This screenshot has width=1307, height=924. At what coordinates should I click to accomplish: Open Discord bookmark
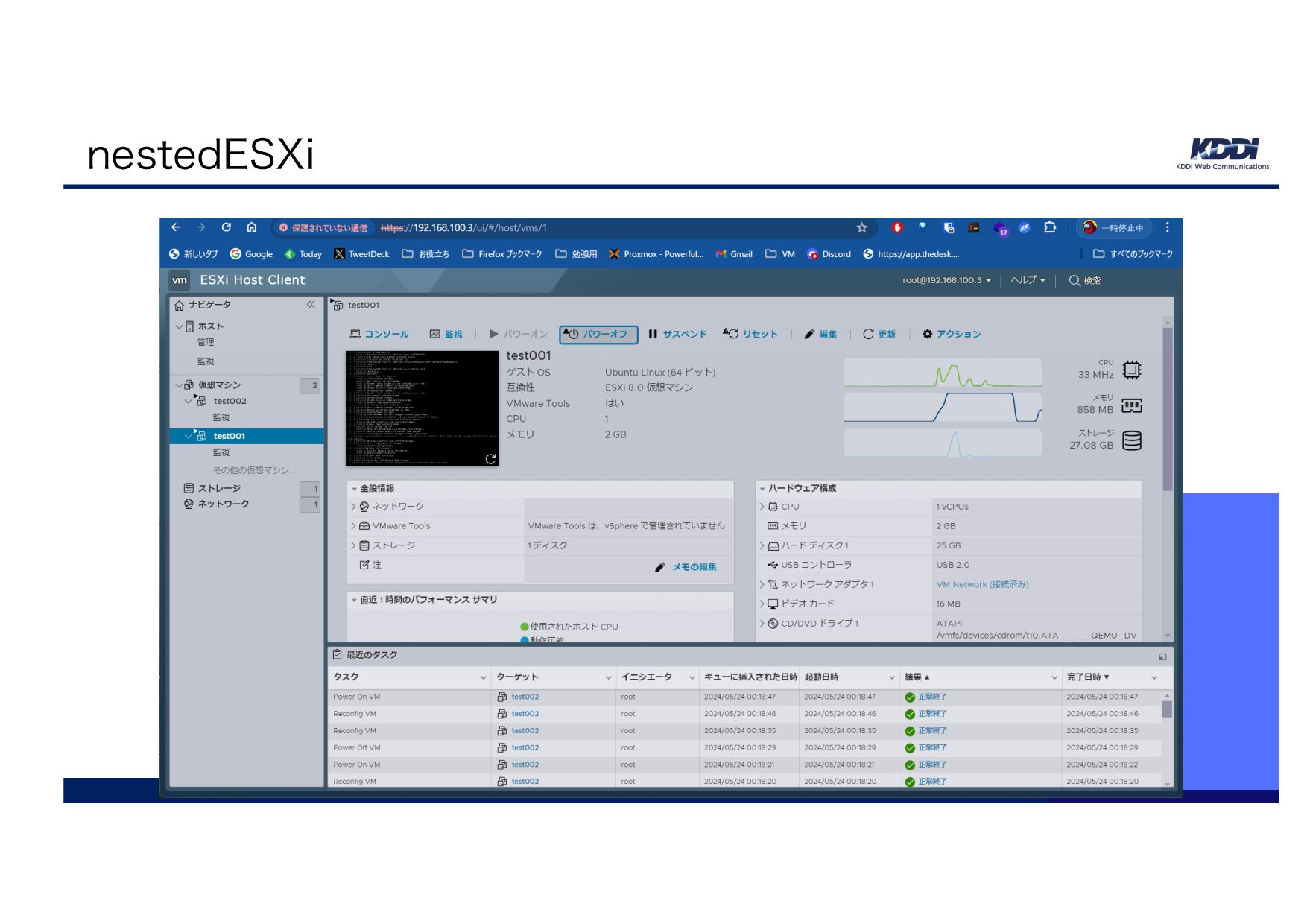[829, 254]
